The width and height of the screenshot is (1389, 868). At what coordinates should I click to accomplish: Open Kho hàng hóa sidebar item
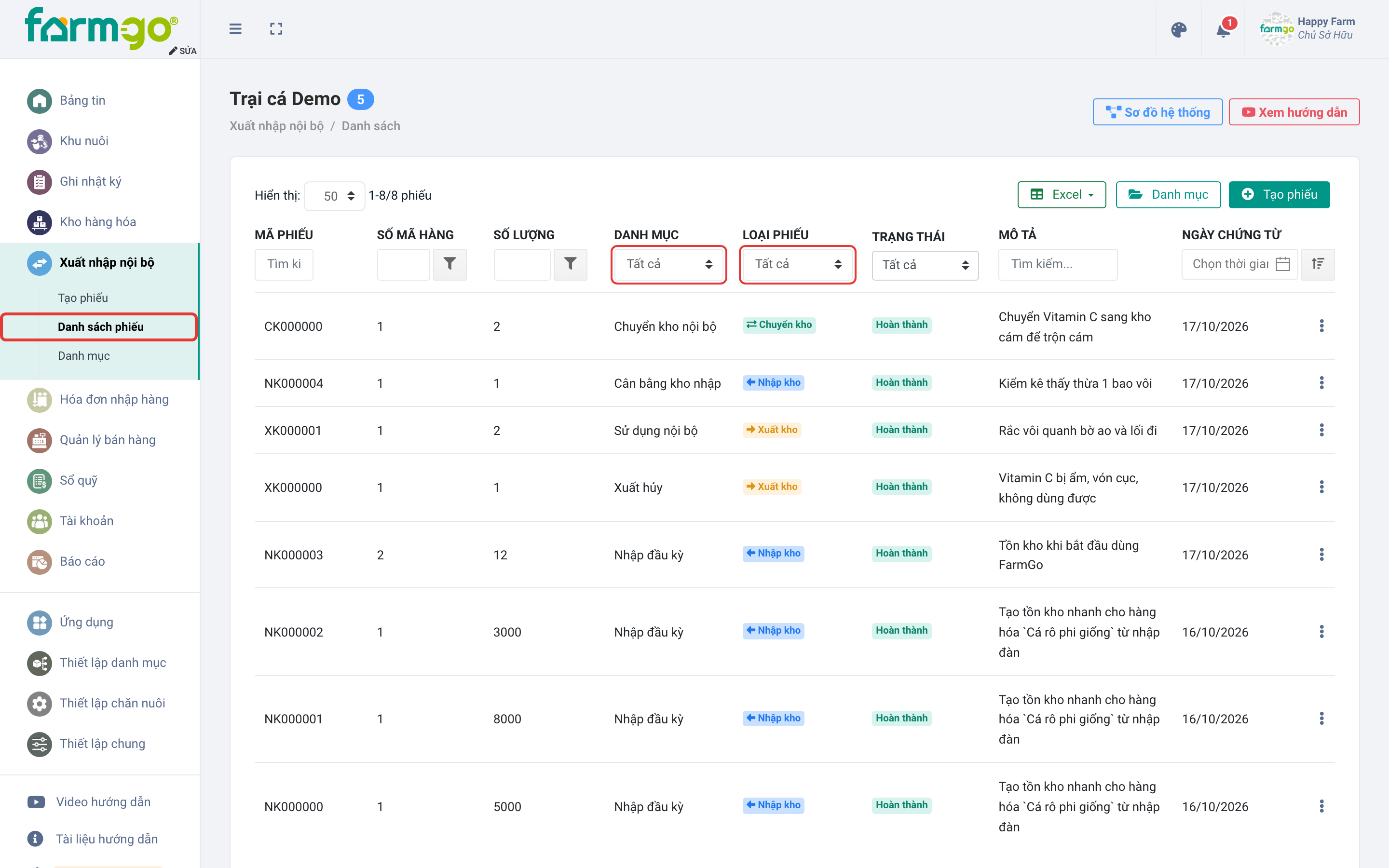click(x=97, y=222)
